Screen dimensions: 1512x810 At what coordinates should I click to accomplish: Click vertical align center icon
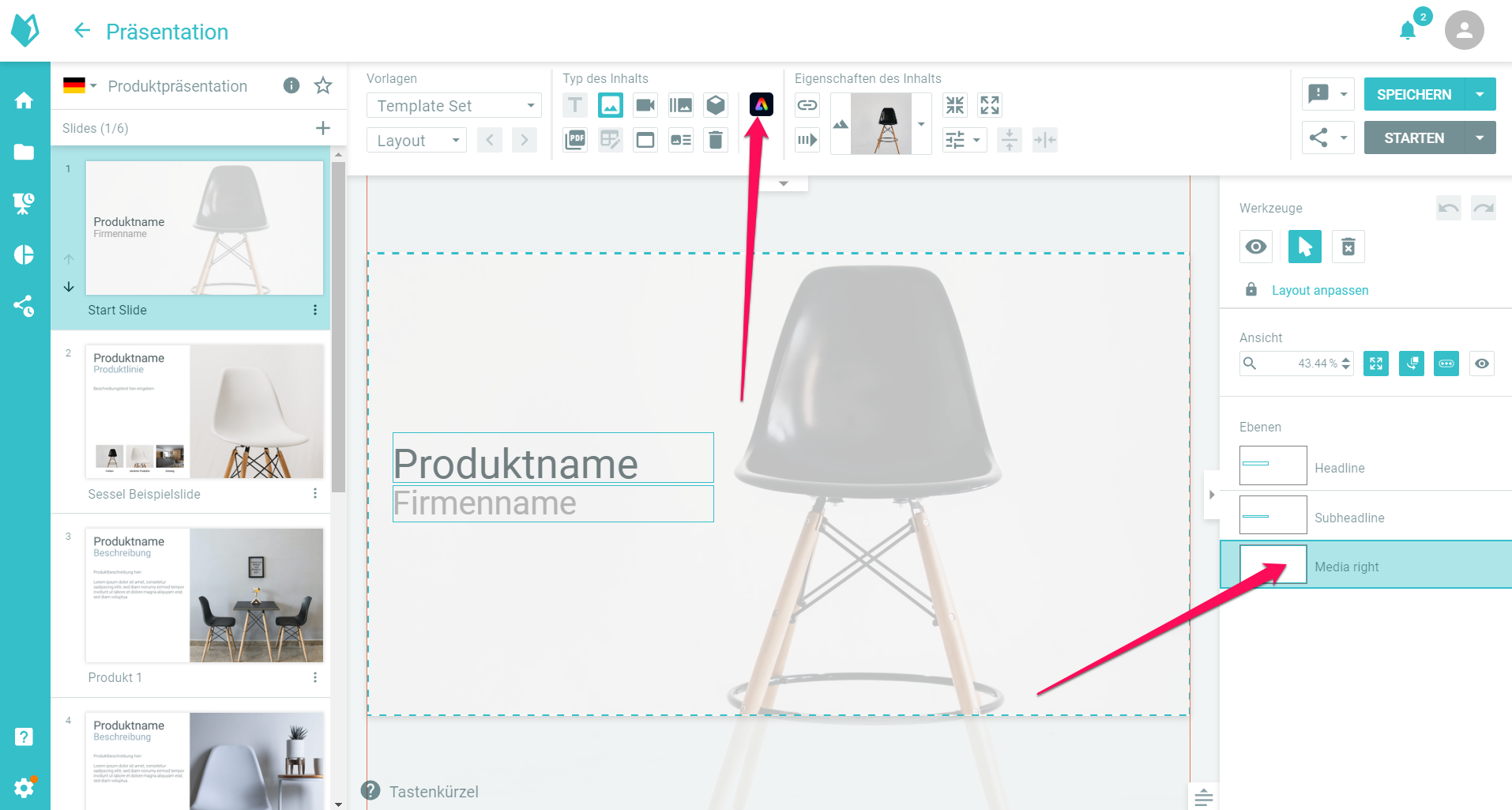coord(1010,140)
